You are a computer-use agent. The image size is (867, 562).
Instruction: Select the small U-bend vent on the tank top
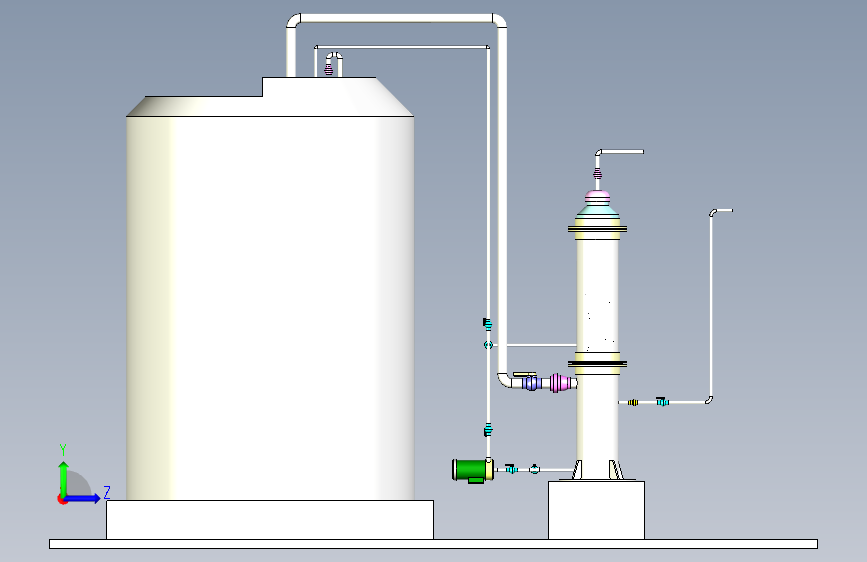tap(333, 62)
